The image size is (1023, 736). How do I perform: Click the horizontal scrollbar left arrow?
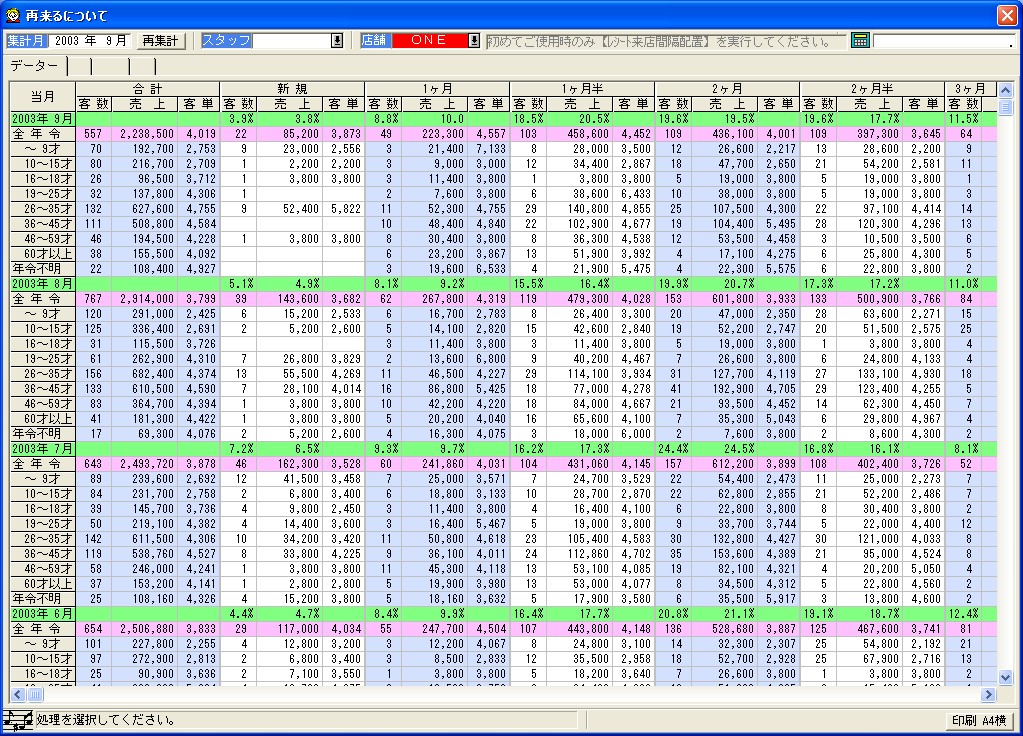pyautogui.click(x=18, y=694)
